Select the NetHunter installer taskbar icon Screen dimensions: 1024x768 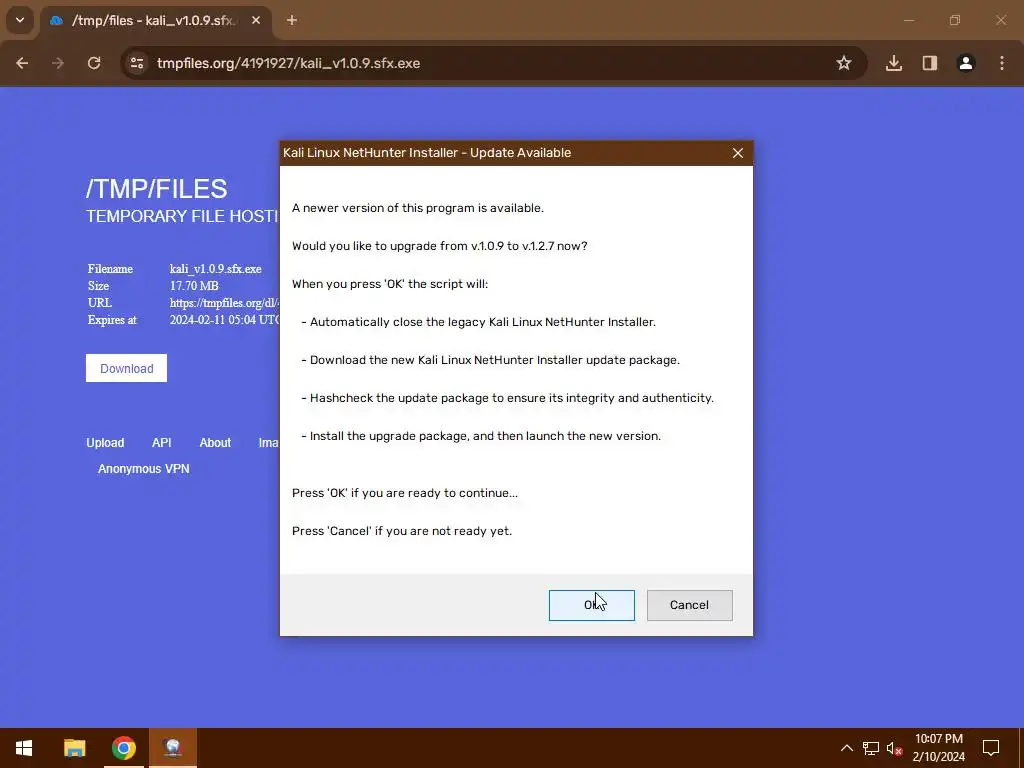point(172,748)
